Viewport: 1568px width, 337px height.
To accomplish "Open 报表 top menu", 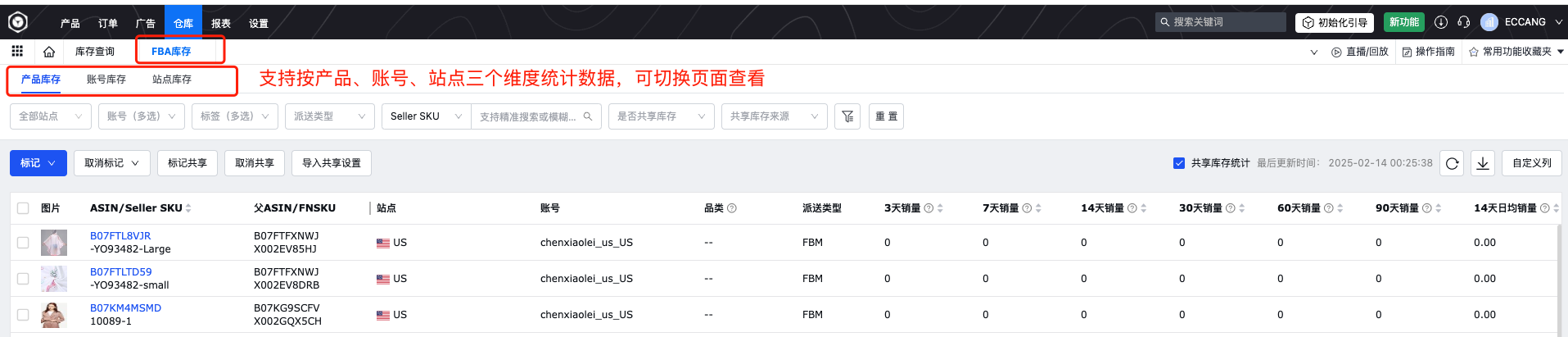I will point(221,23).
